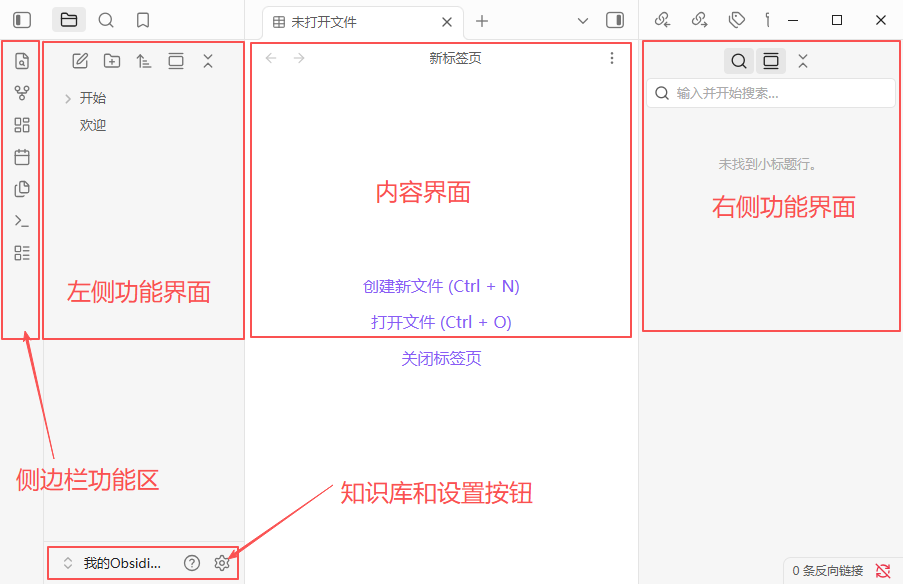Screen dimensions: 903x584
Task: Expand the 开始 folder chevron
Action: pos(68,98)
